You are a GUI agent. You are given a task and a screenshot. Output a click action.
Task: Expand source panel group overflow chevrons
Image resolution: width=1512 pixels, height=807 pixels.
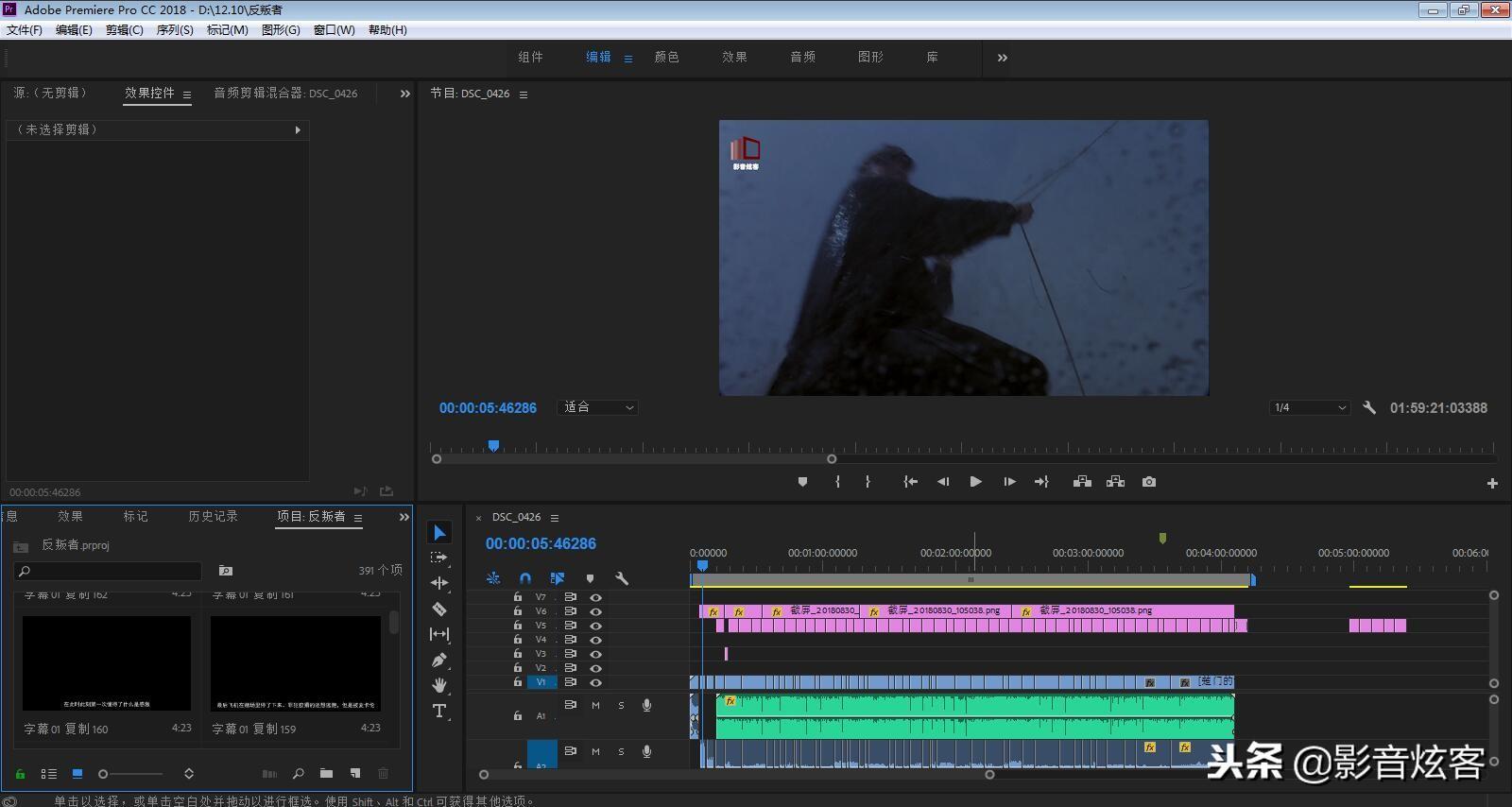point(404,94)
